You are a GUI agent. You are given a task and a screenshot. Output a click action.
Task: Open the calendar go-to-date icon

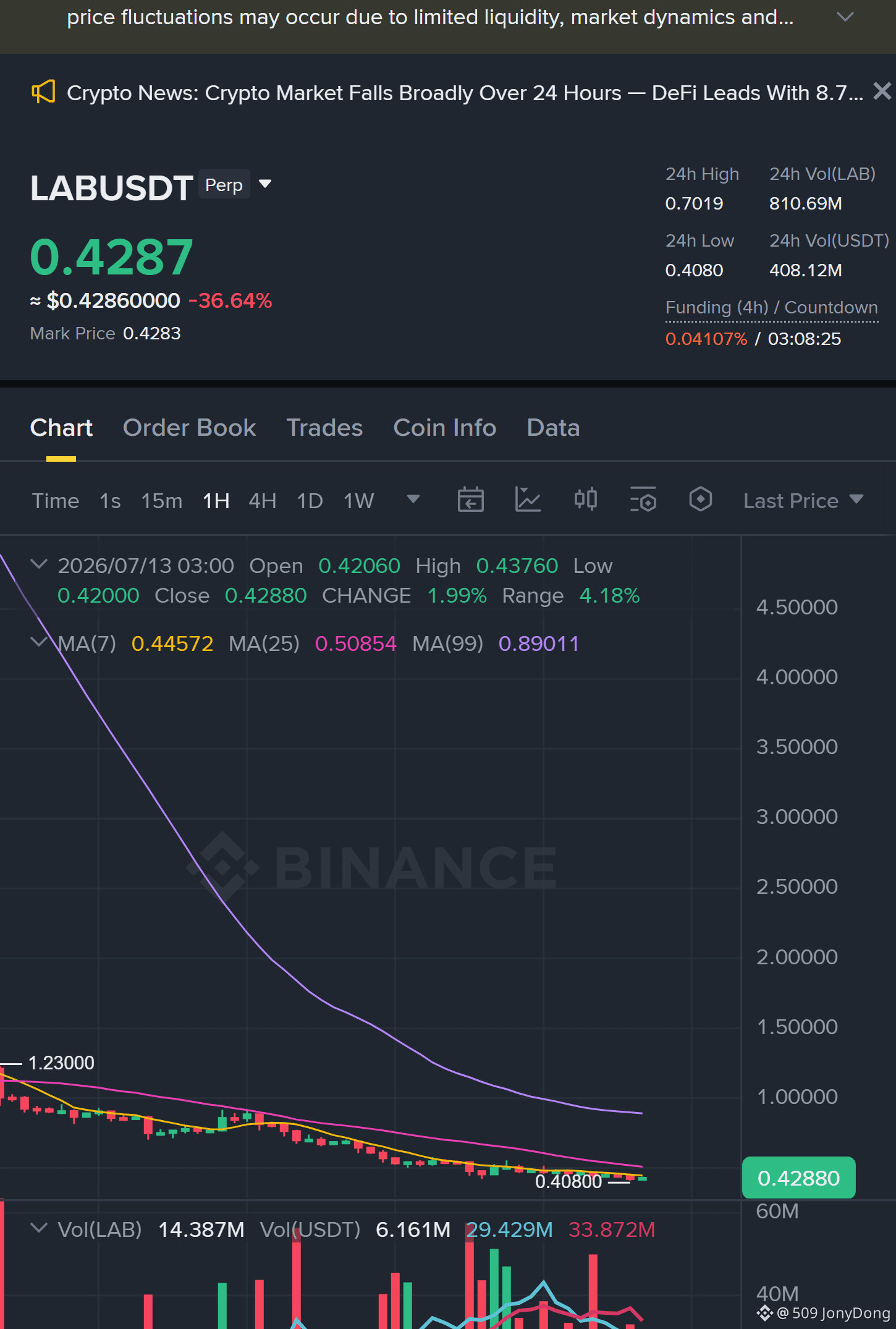[x=471, y=499]
